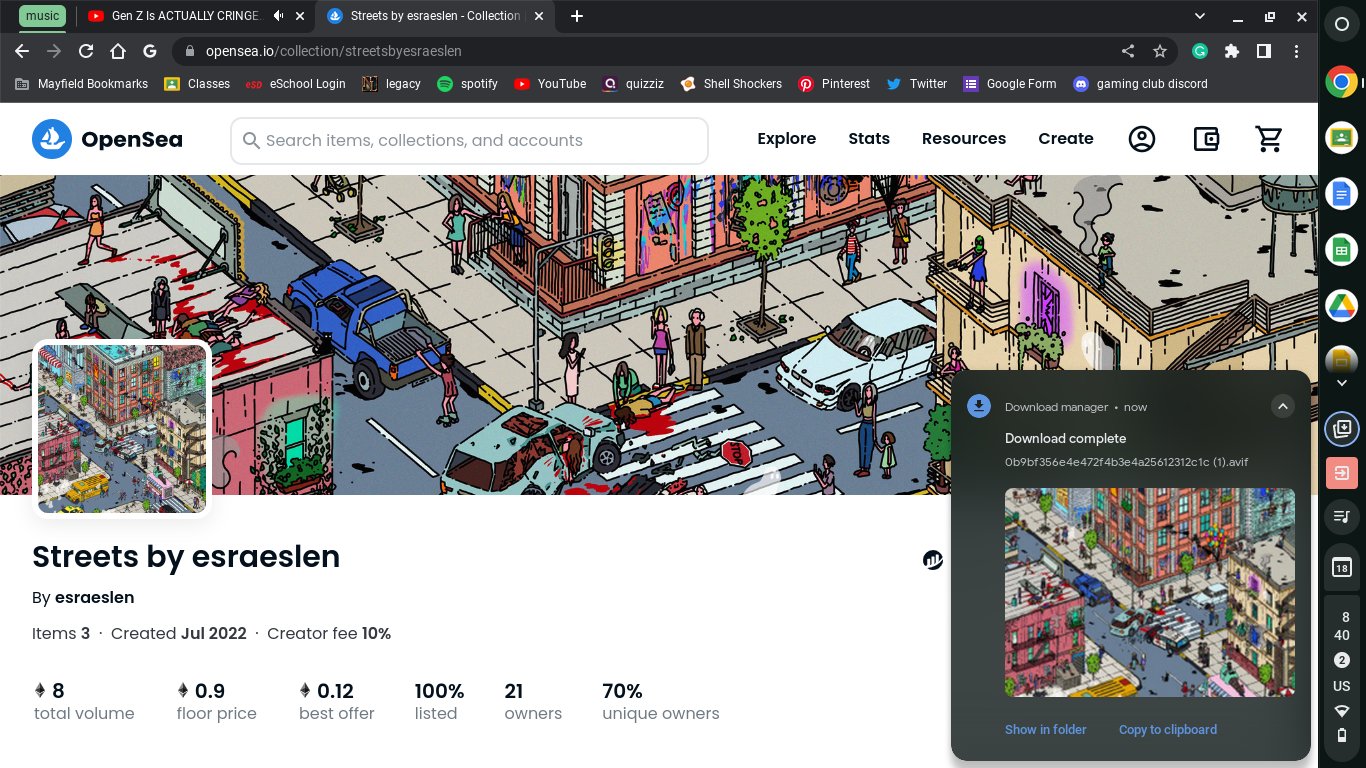
Task: Click the share page icon in address bar
Action: pos(1127,51)
